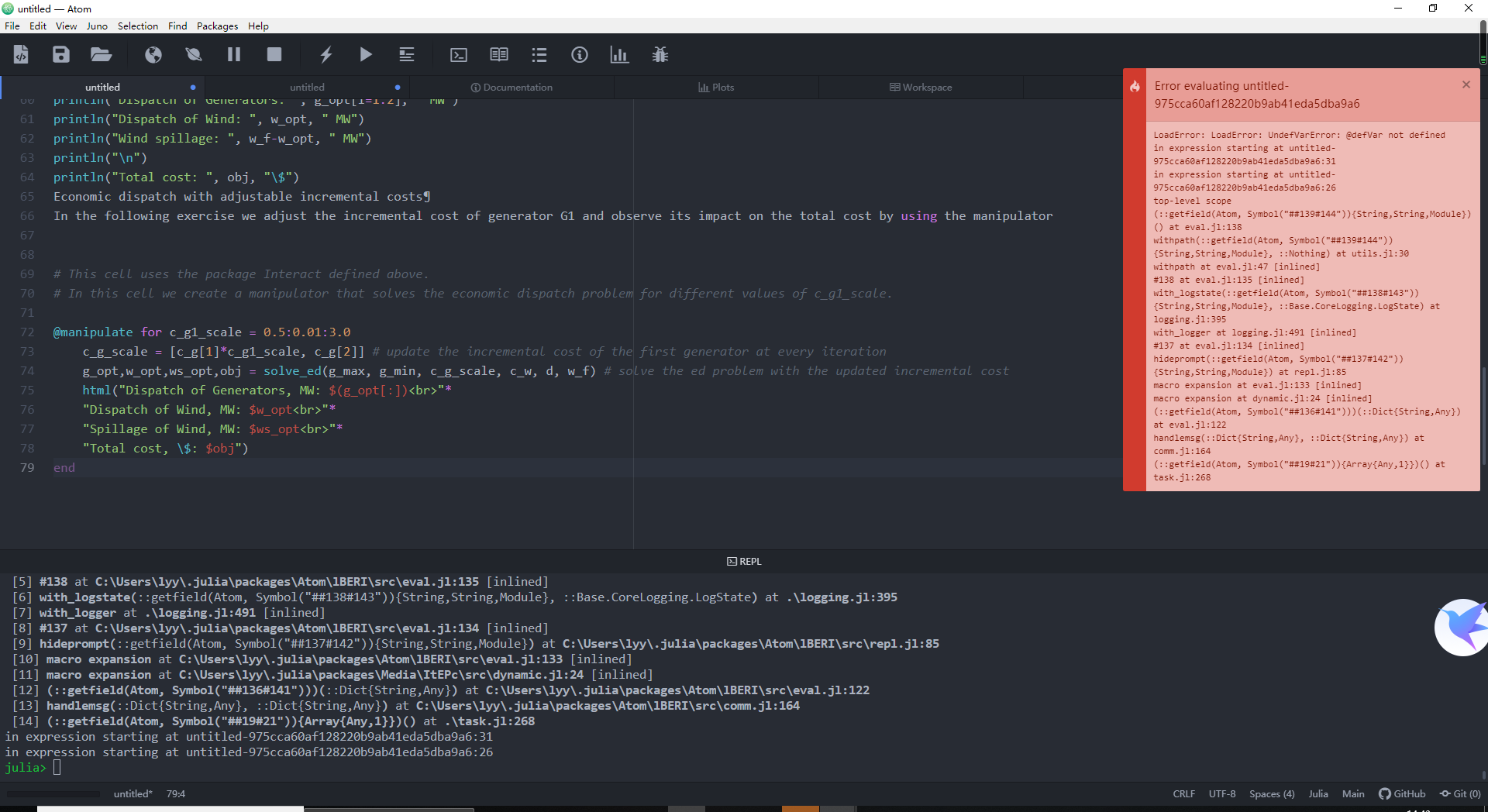Stop Julia with the square icon
The height and width of the screenshot is (812, 1488).
[x=274, y=54]
